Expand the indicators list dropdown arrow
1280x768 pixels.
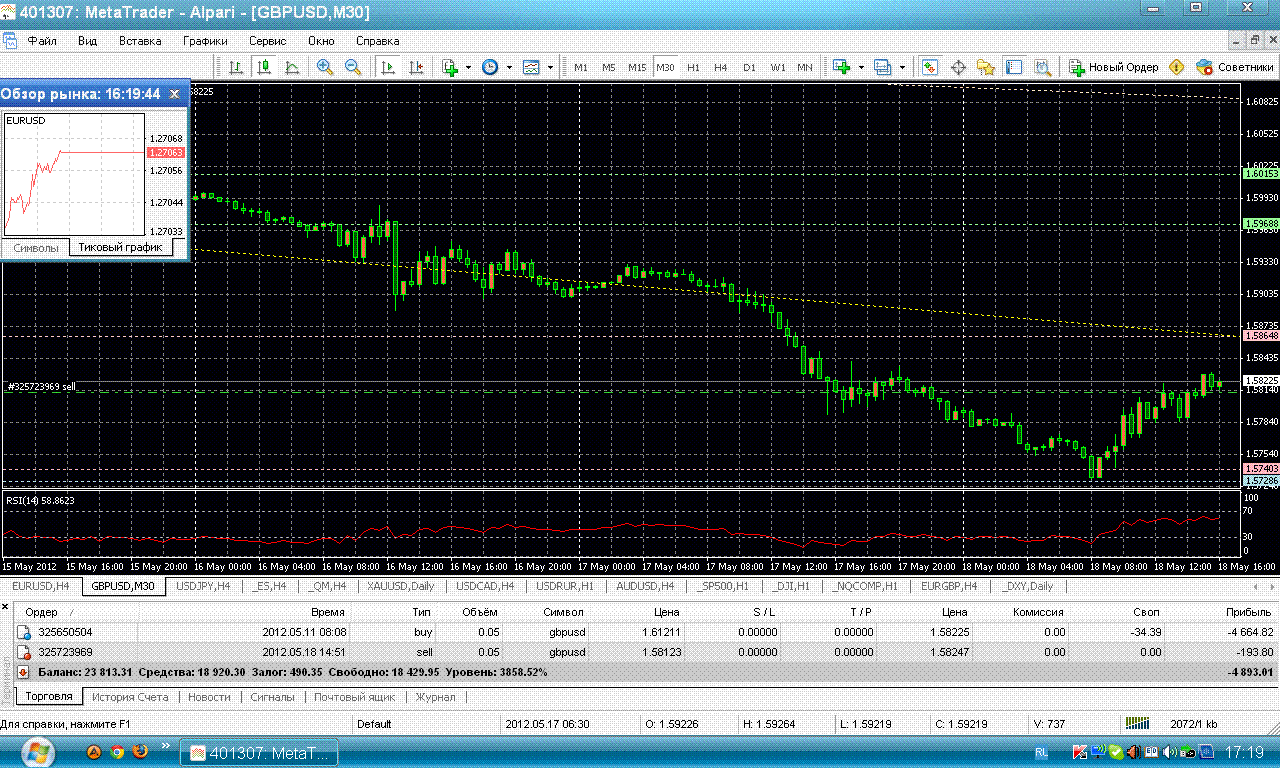[x=468, y=67]
